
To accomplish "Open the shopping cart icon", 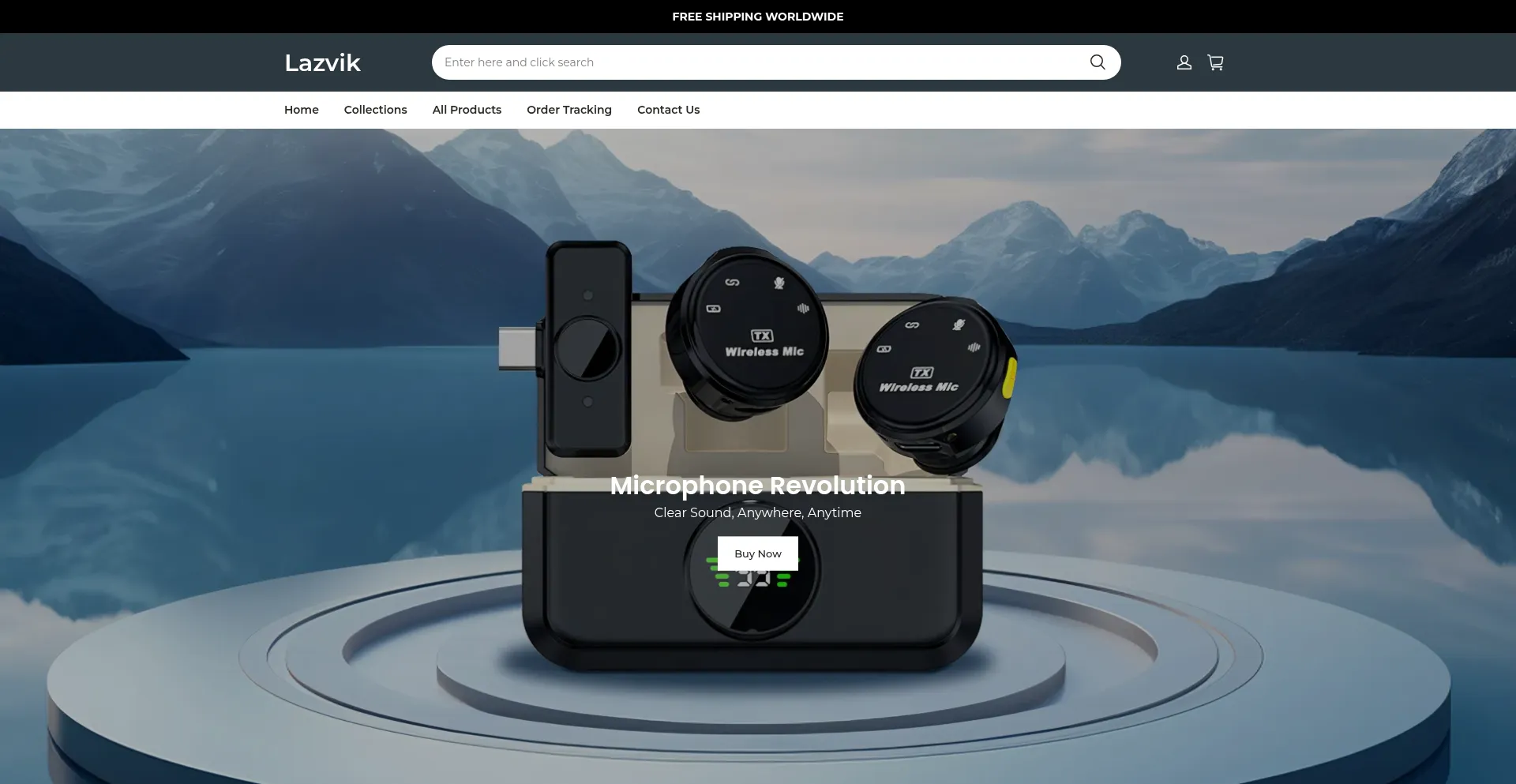I will tap(1216, 62).
